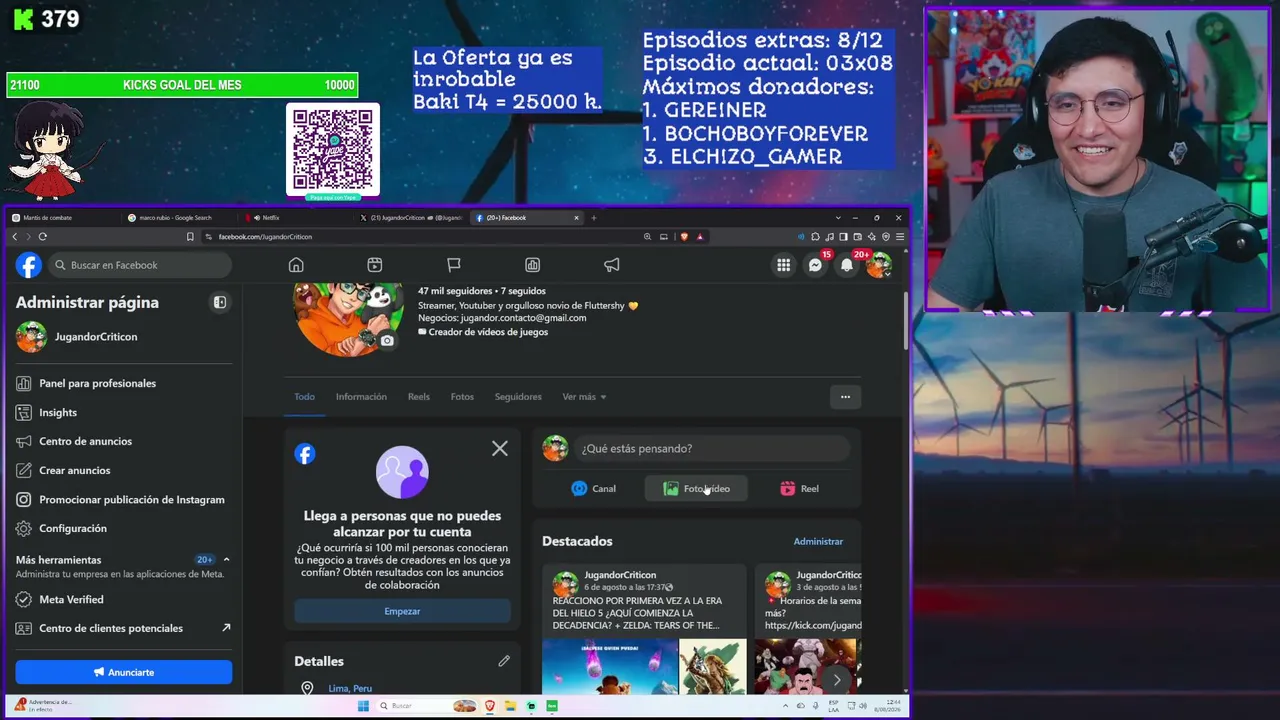Switch to the Mantis de combate tab
Image resolution: width=1280 pixels, height=720 pixels.
(62, 218)
